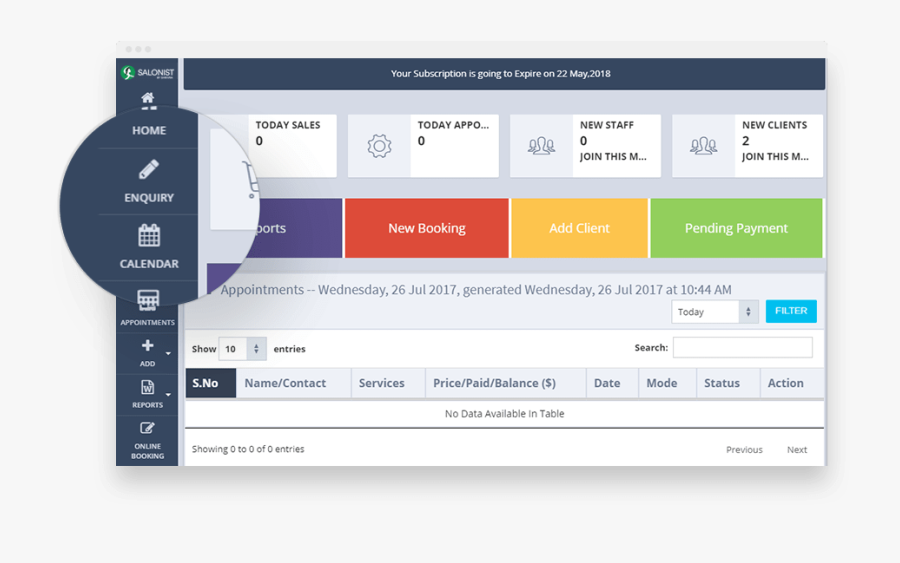Screen dimensions: 900x563
Task: Click the green Pending Payment tile
Action: click(x=736, y=228)
